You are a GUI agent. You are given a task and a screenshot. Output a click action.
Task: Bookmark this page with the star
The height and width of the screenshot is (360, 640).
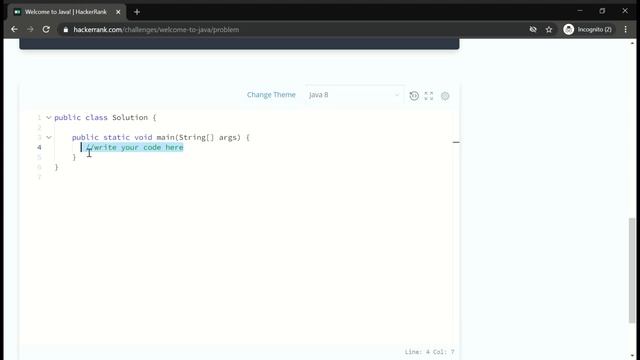(x=549, y=29)
